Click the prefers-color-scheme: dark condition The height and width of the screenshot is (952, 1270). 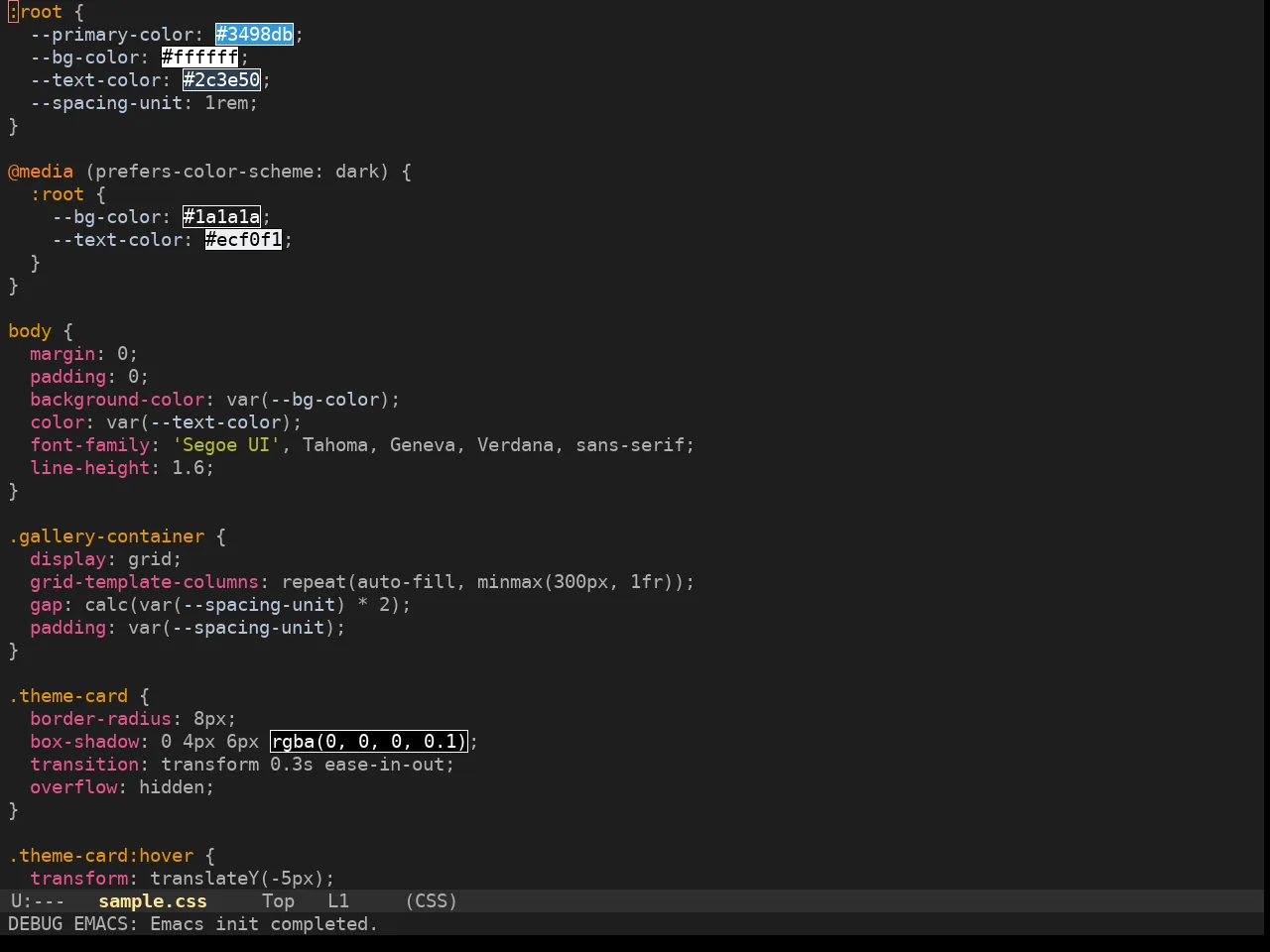coord(237,172)
